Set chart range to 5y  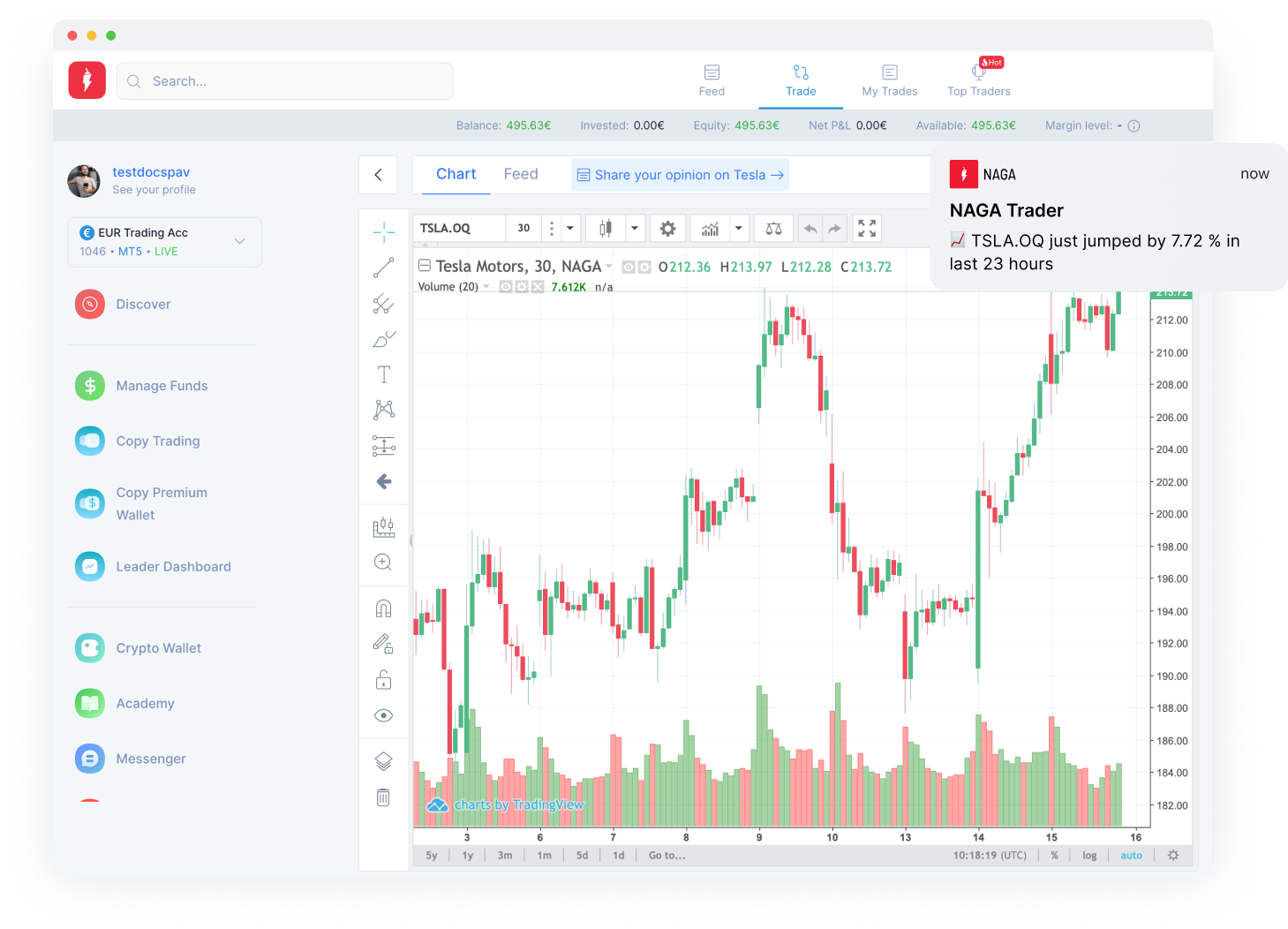pos(432,855)
